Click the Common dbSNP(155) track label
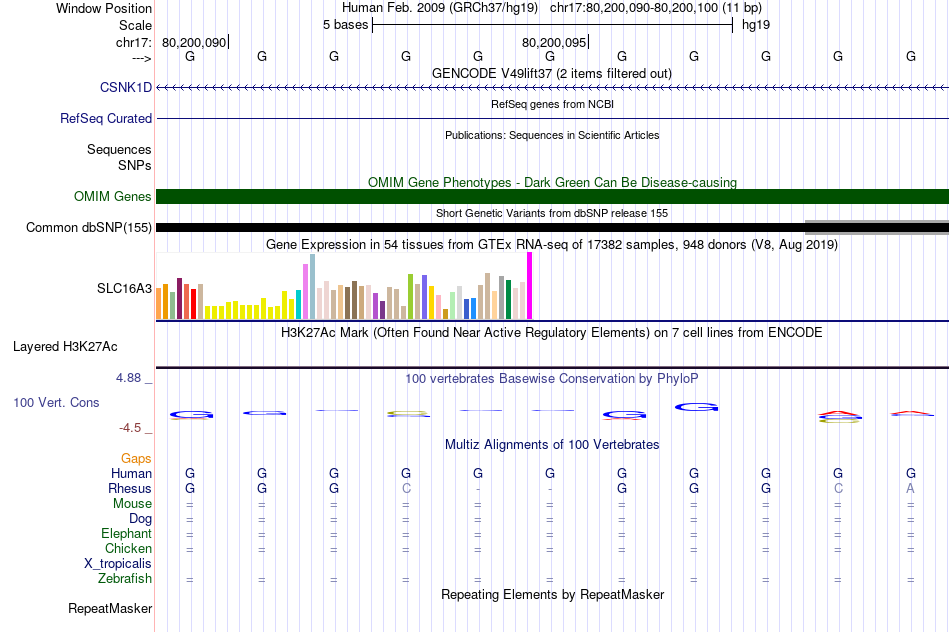This screenshot has height=632, width=950. [89, 227]
